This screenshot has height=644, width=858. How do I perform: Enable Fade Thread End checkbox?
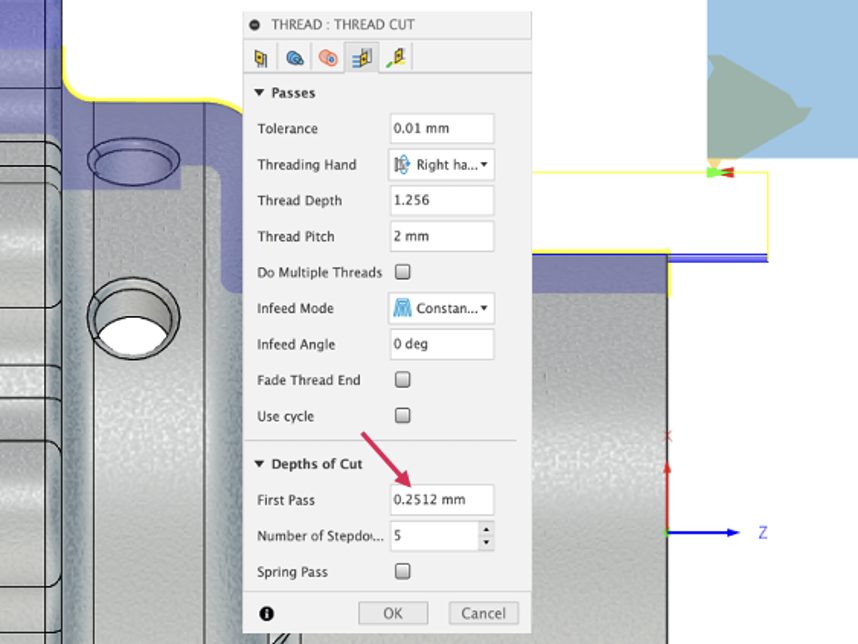pos(403,380)
